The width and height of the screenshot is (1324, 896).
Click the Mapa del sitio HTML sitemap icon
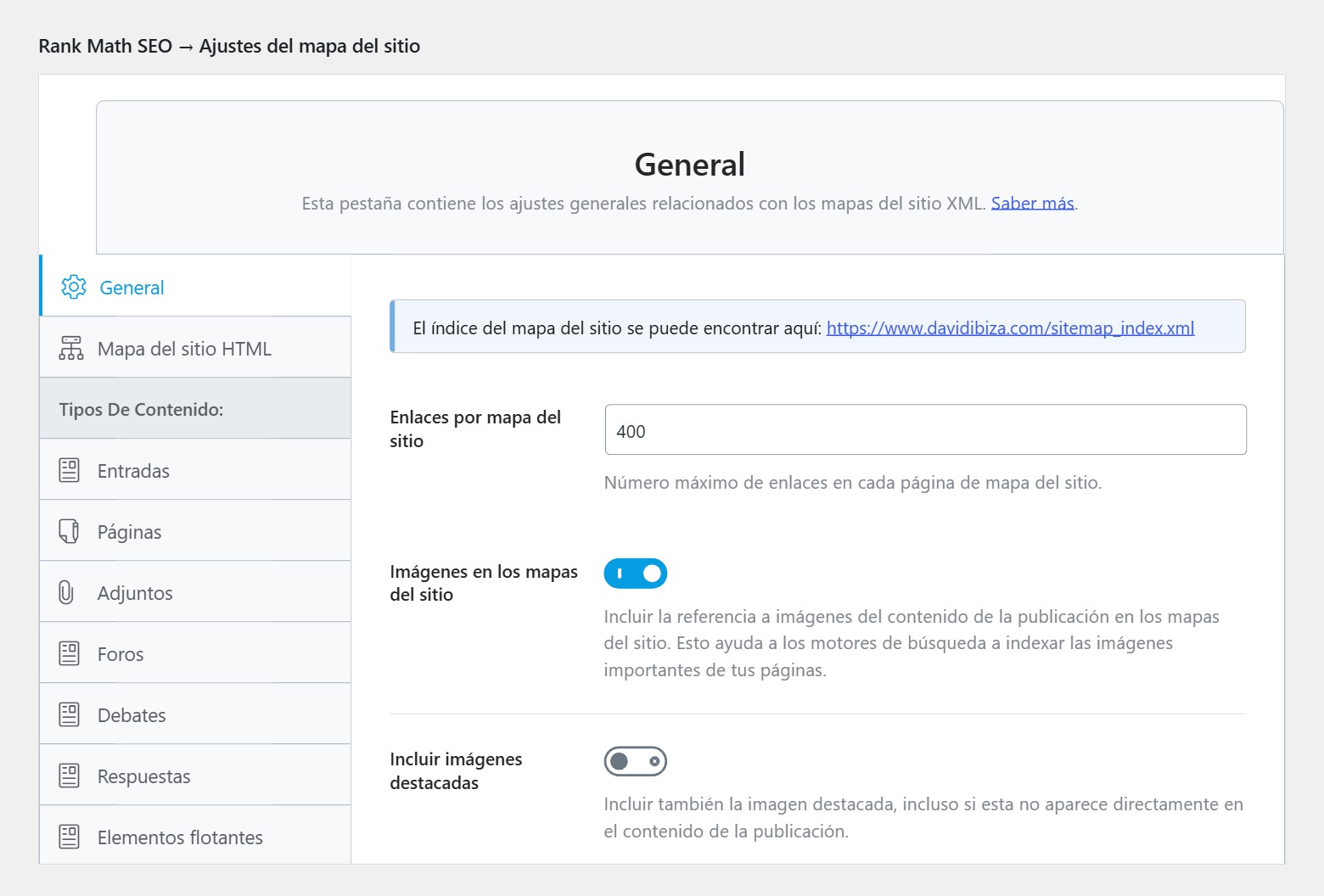click(70, 348)
